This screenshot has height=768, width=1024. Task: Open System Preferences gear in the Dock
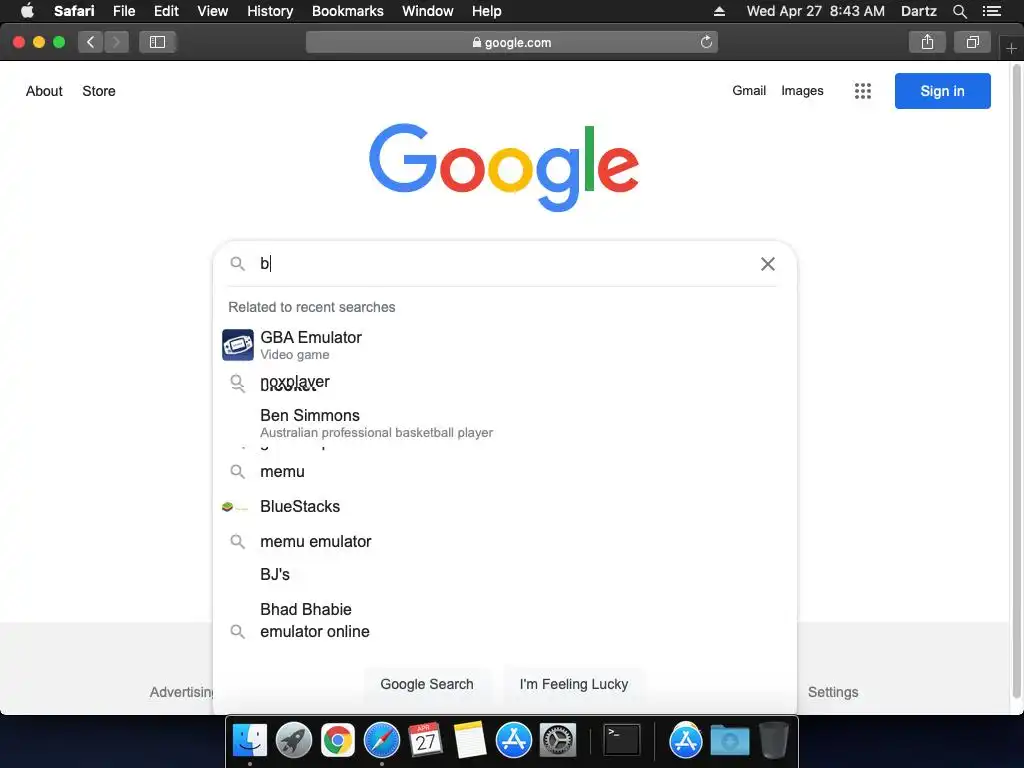tap(557, 741)
